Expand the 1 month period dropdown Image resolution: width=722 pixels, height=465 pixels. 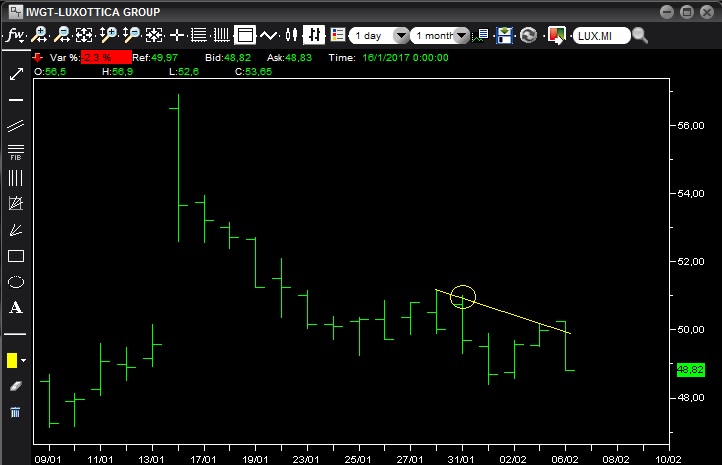461,36
